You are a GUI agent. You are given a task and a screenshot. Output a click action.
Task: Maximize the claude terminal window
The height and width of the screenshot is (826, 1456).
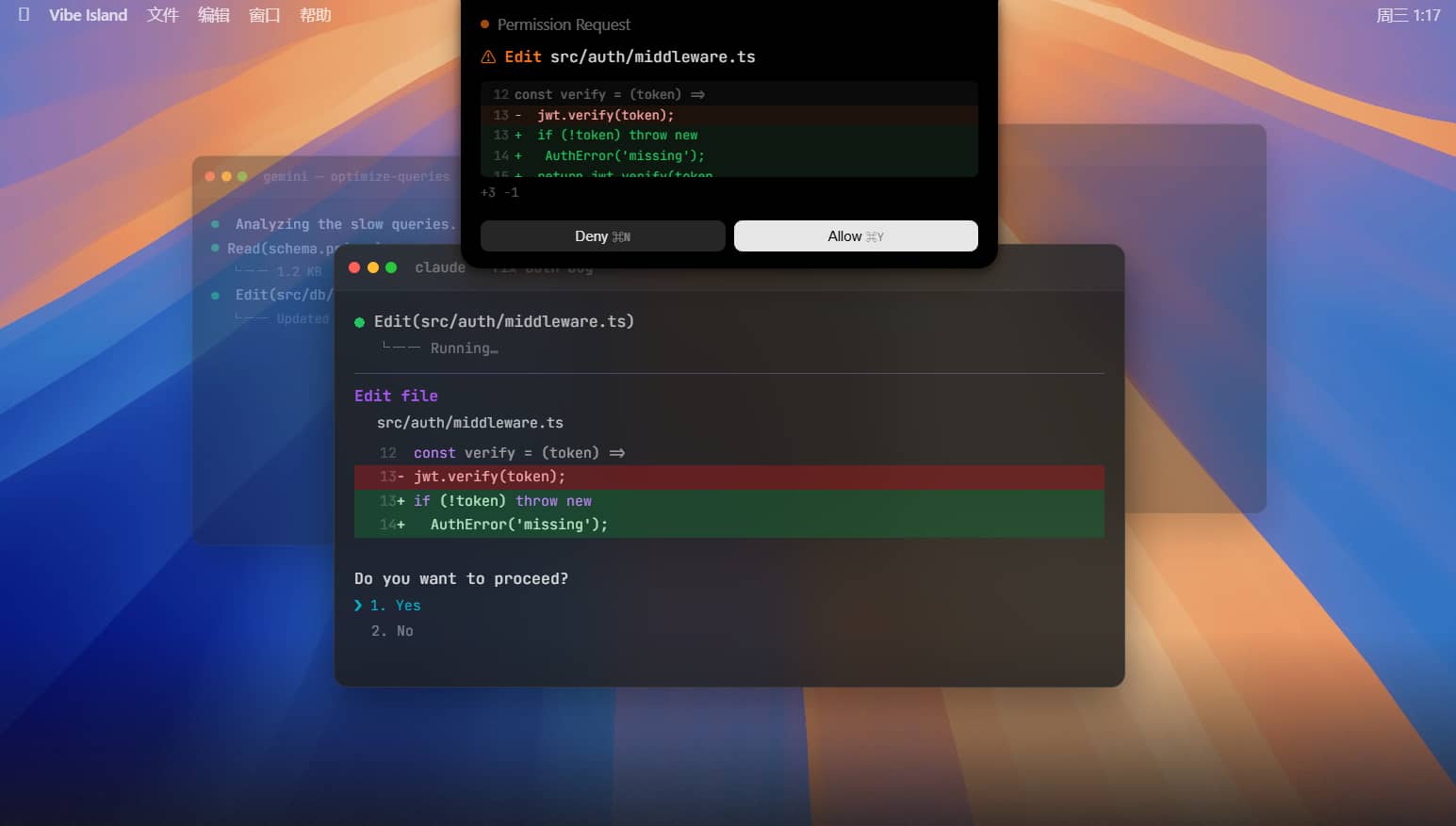point(391,267)
